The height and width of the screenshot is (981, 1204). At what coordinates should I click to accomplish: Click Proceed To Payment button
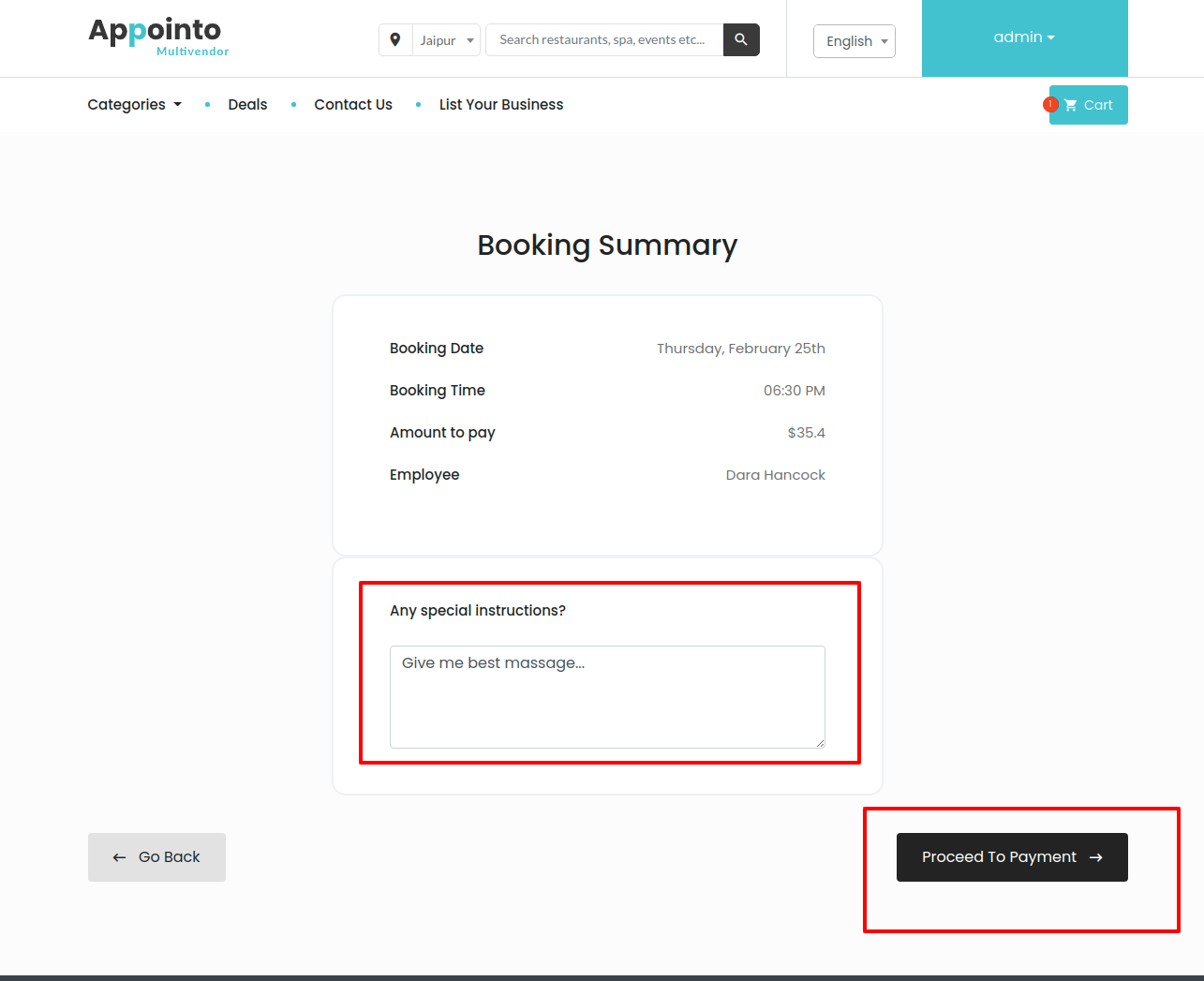1012,857
